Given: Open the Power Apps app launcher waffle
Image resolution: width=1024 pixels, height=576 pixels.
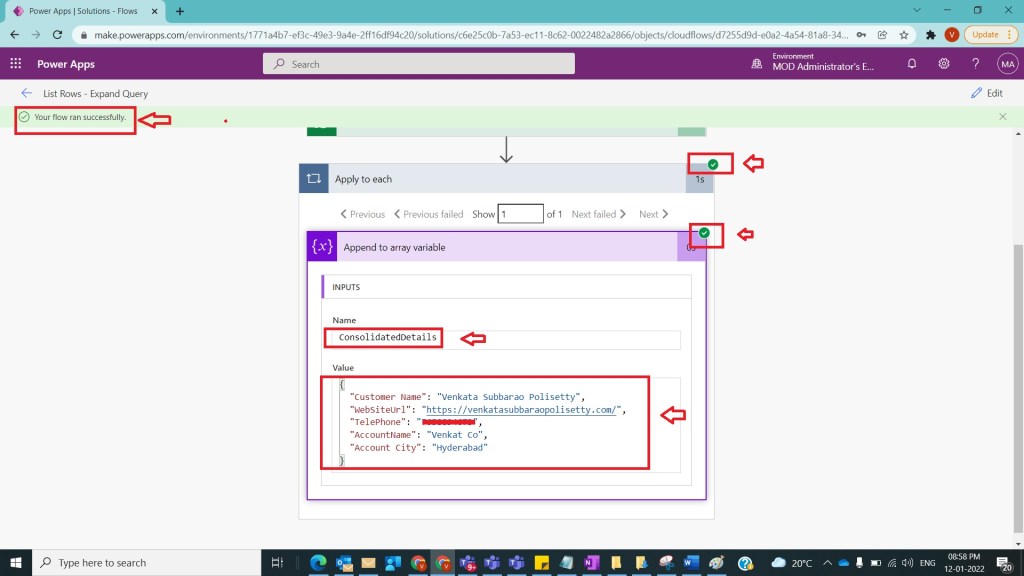Looking at the screenshot, I should 16,63.
